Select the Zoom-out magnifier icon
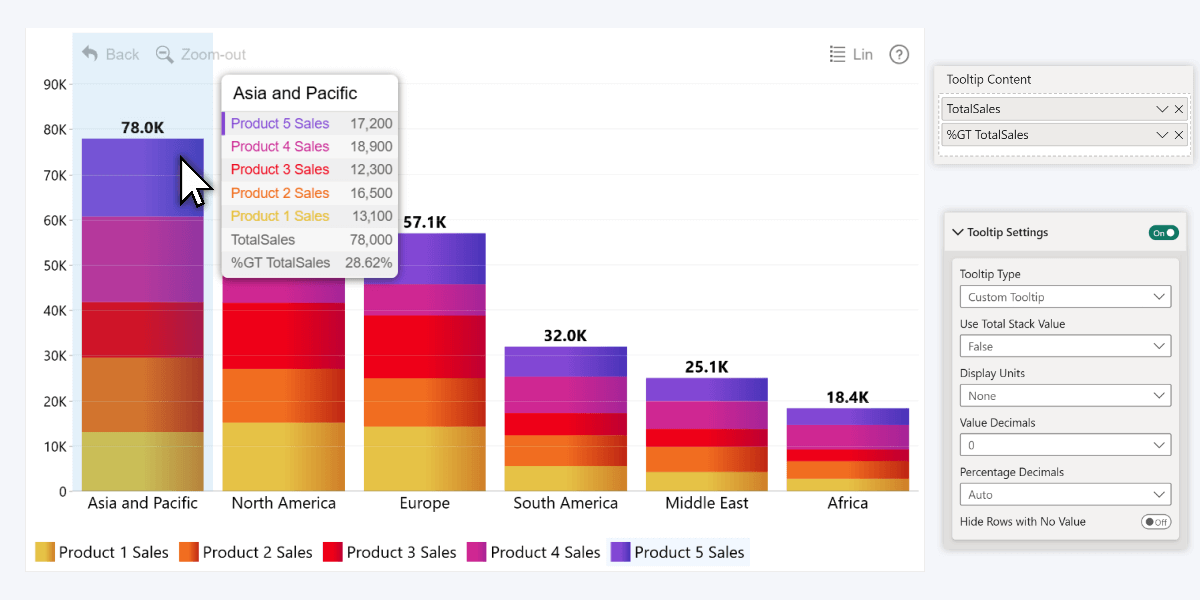Image resolution: width=1200 pixels, height=600 pixels. 166,54
